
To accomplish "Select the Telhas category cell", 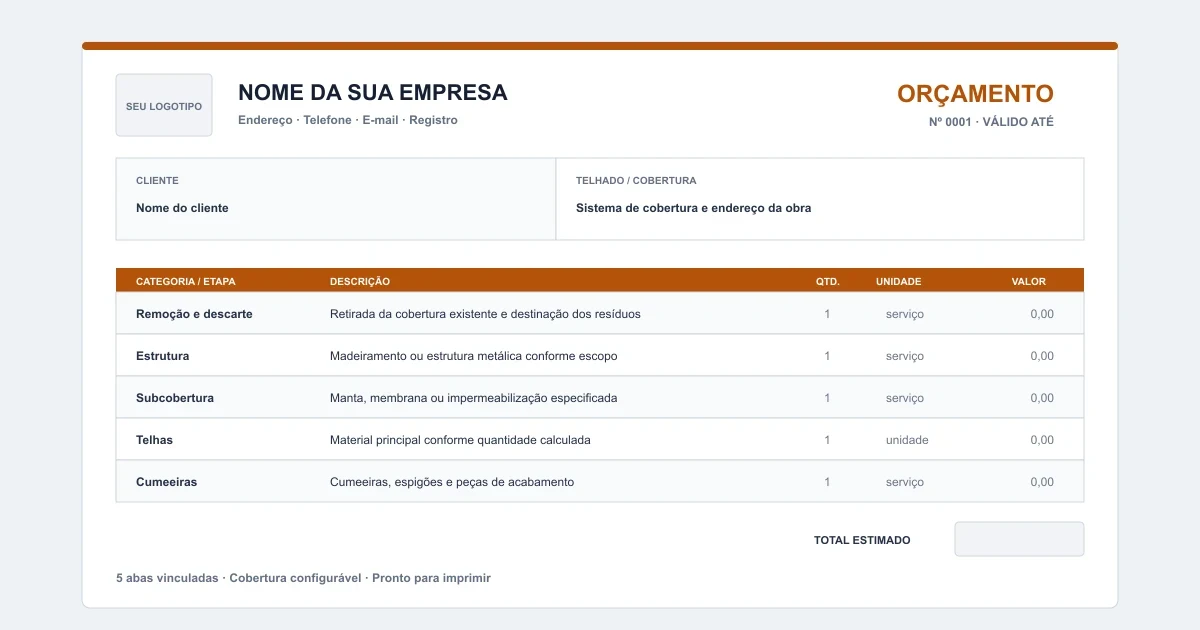I will (154, 440).
